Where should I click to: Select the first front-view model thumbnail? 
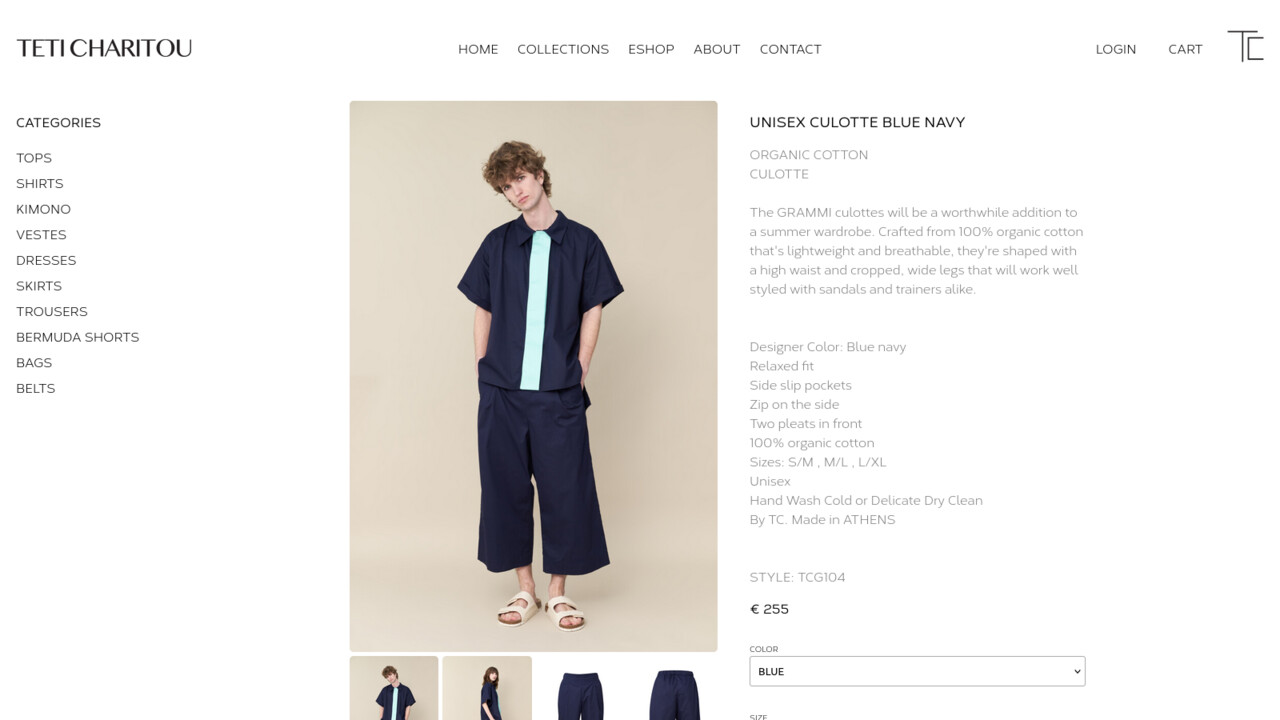(394, 688)
